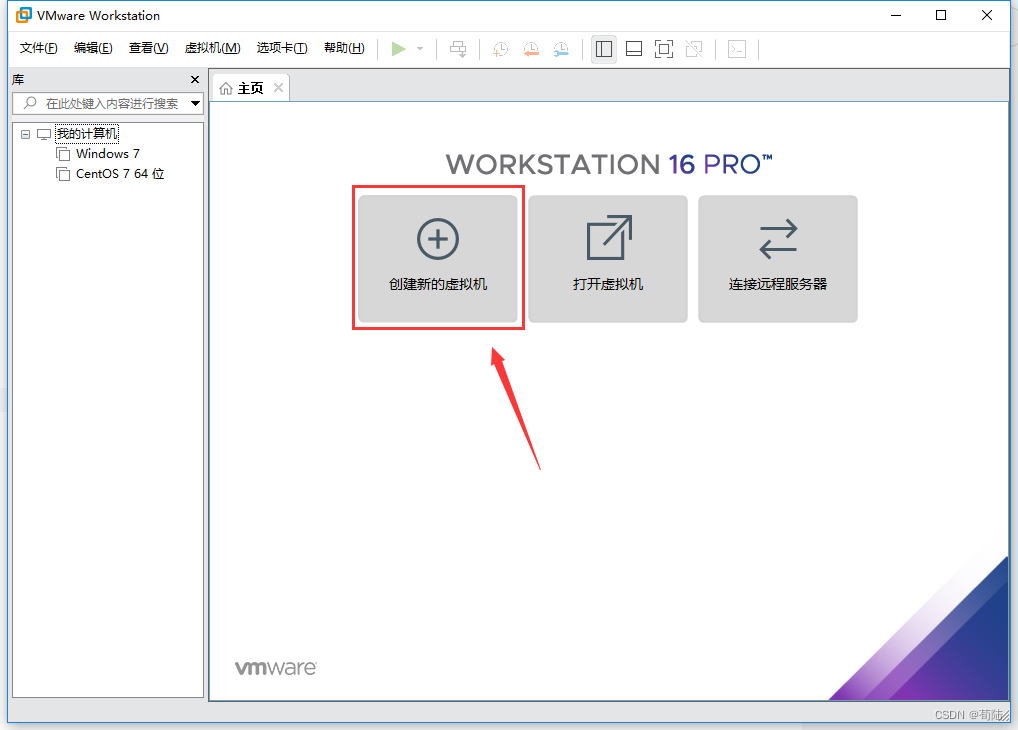The width and height of the screenshot is (1018, 730).
Task: Maximize the VMware Workstation window
Action: tap(941, 15)
